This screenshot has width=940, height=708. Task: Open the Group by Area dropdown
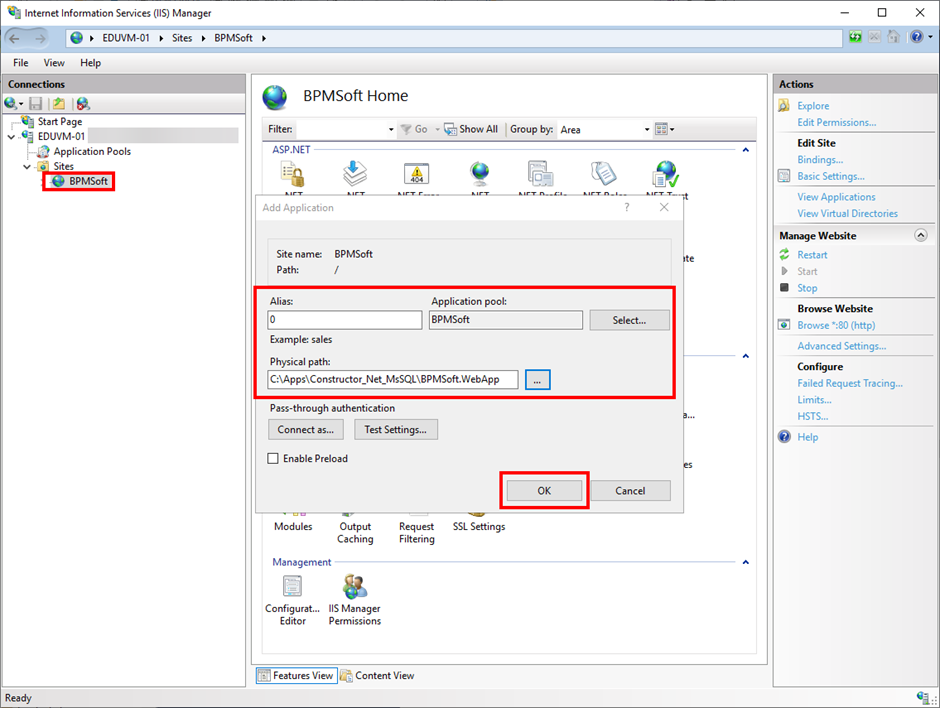pos(647,129)
